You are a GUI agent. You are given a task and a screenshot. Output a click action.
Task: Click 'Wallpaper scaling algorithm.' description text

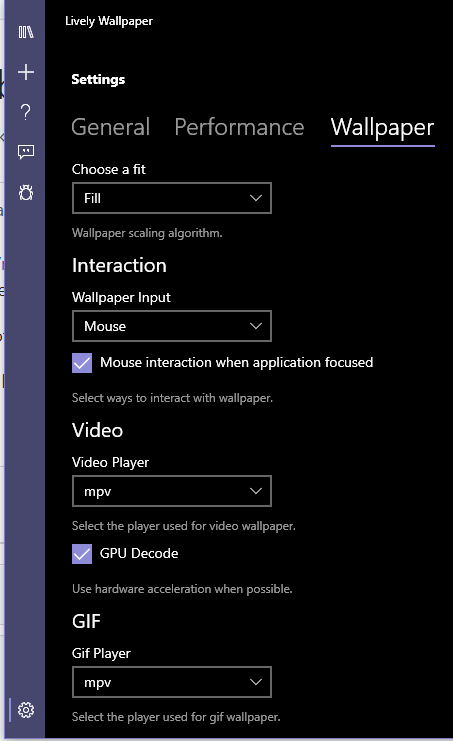coord(147,233)
